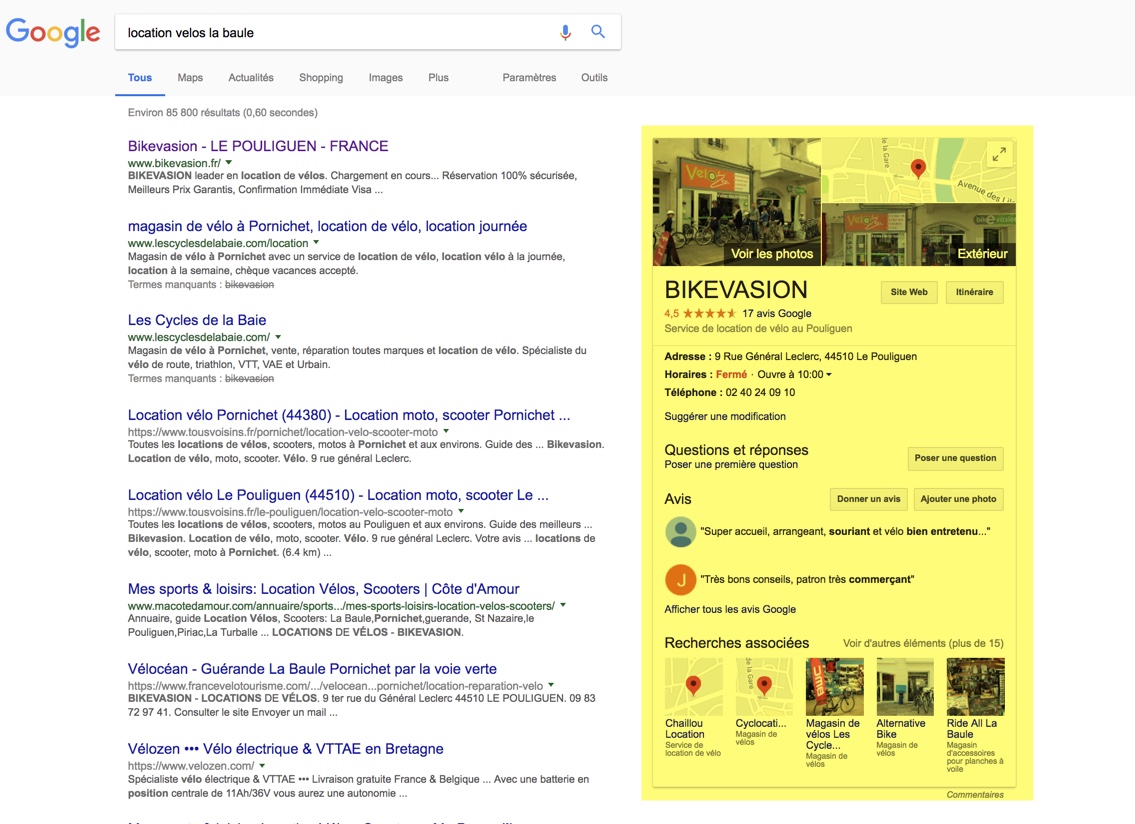Click the BIKEVASION panel title
1135x824 pixels.
(735, 290)
